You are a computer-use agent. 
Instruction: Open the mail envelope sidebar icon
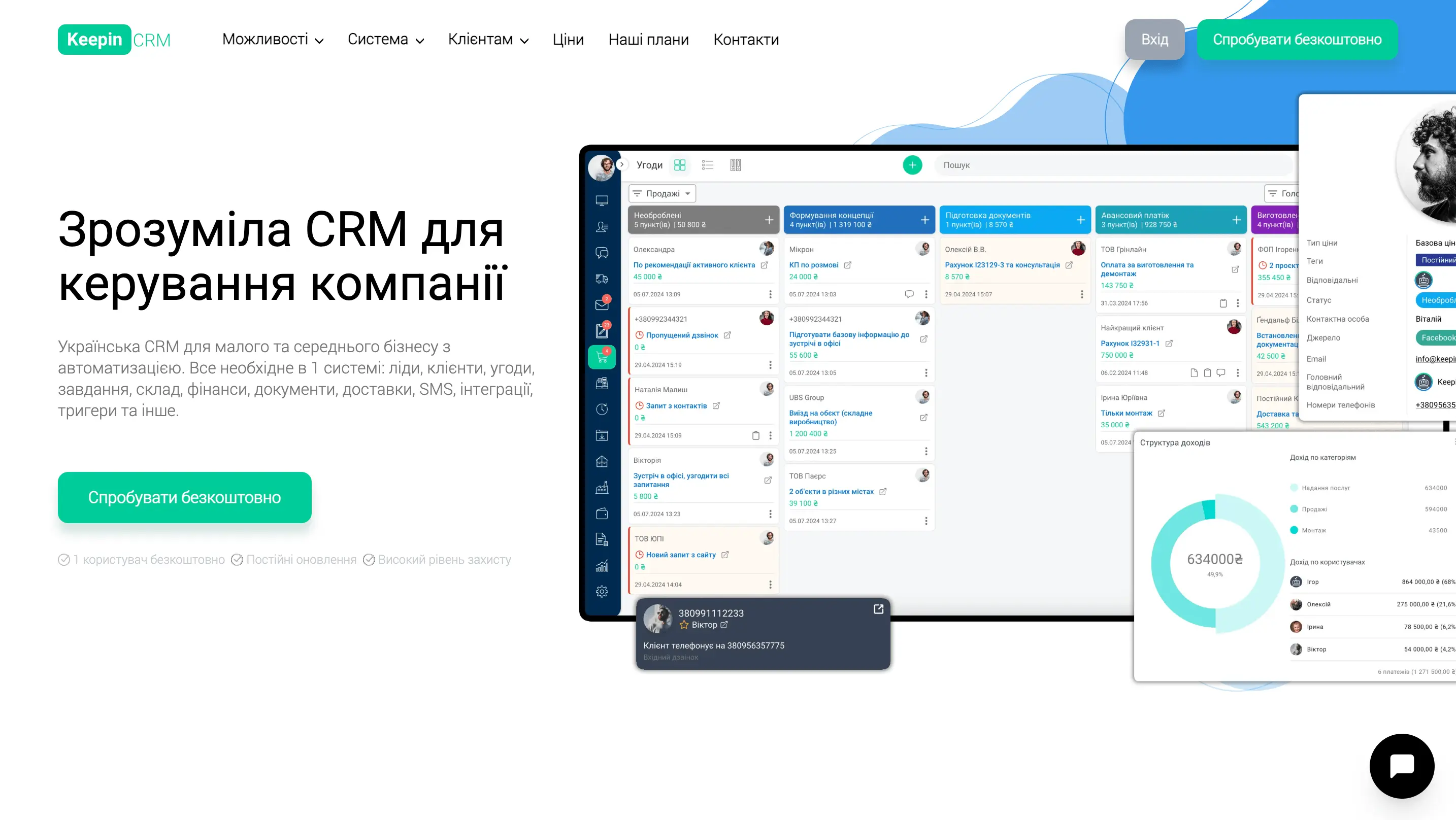pyautogui.click(x=602, y=304)
